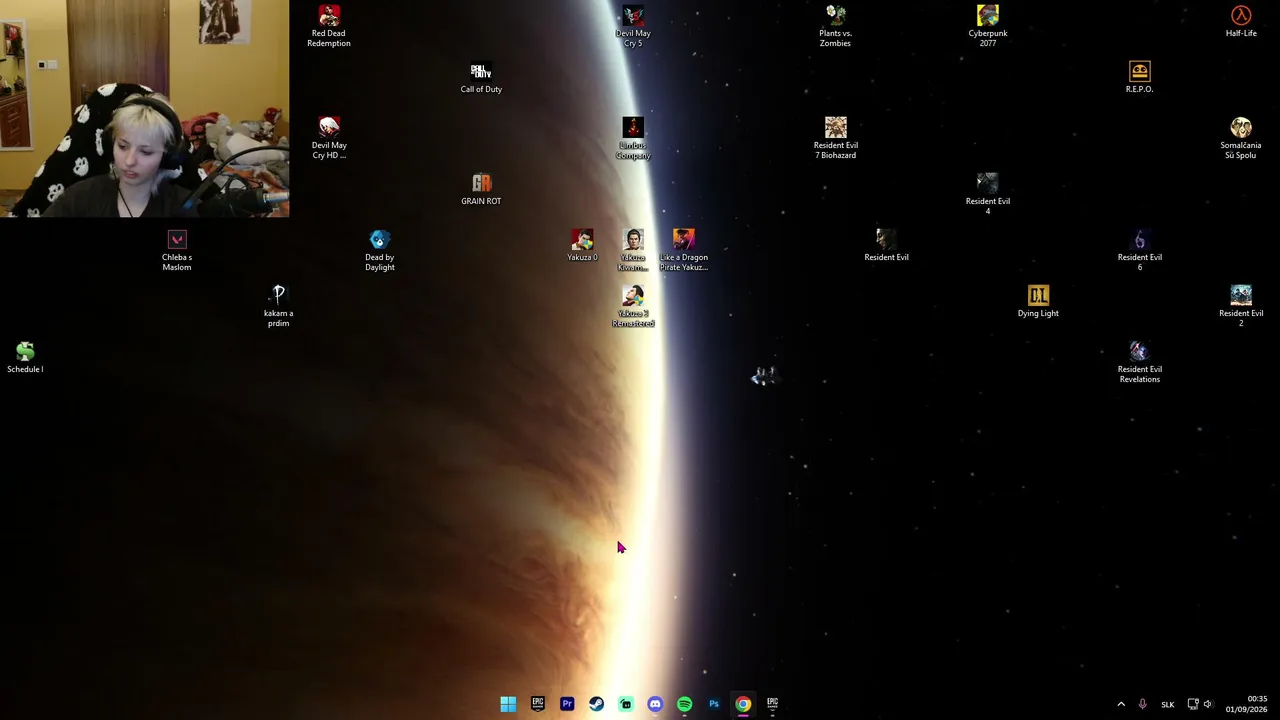
Task: Click the microphone icon in system tray
Action: [x=1142, y=704]
